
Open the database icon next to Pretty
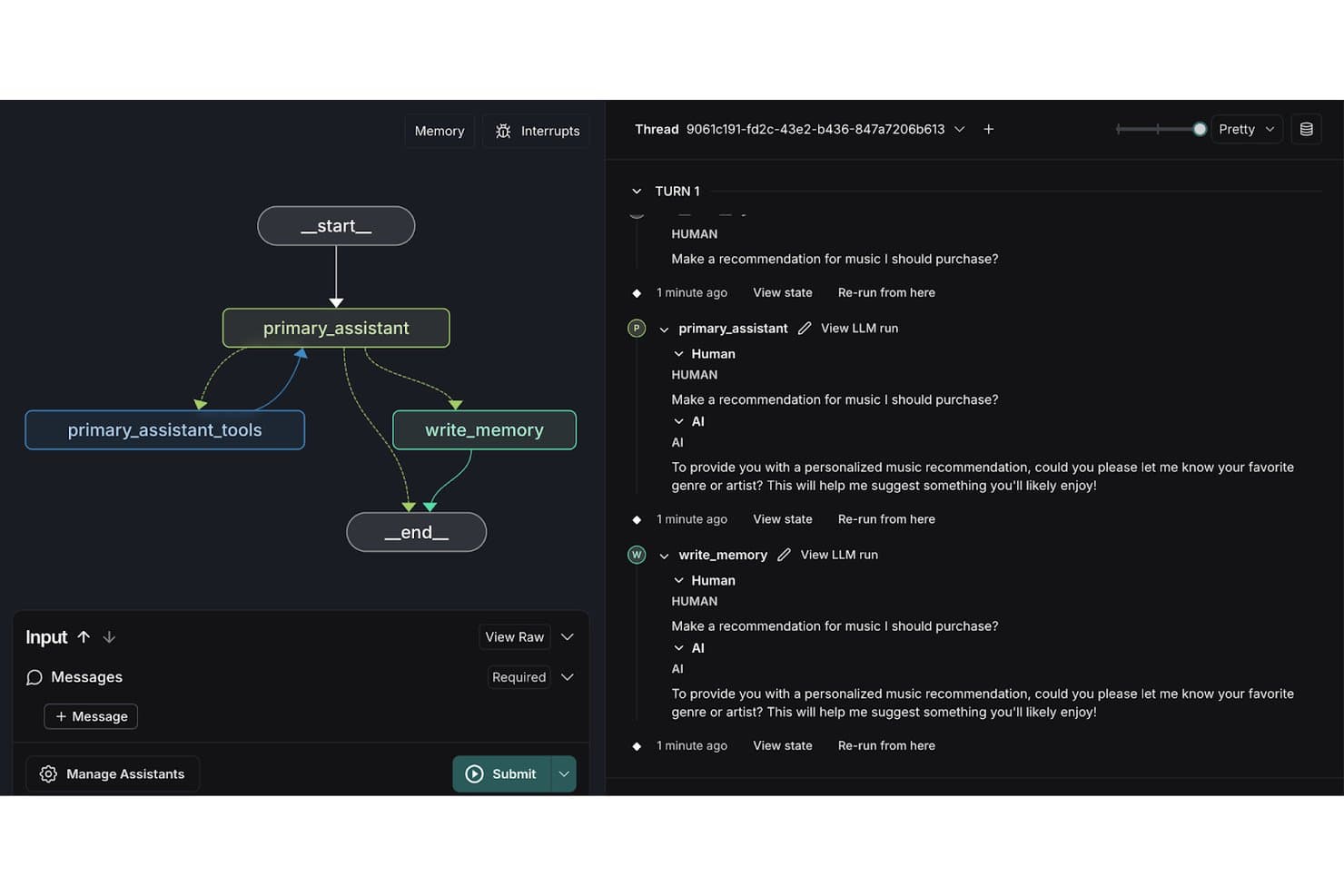tap(1306, 129)
